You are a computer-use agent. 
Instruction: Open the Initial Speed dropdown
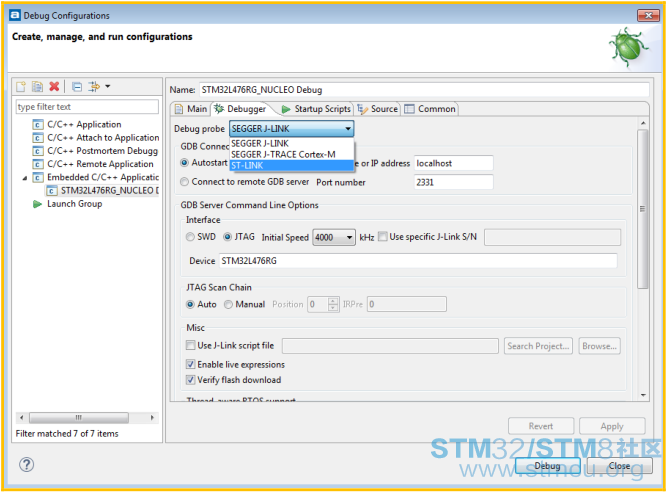tap(334, 237)
